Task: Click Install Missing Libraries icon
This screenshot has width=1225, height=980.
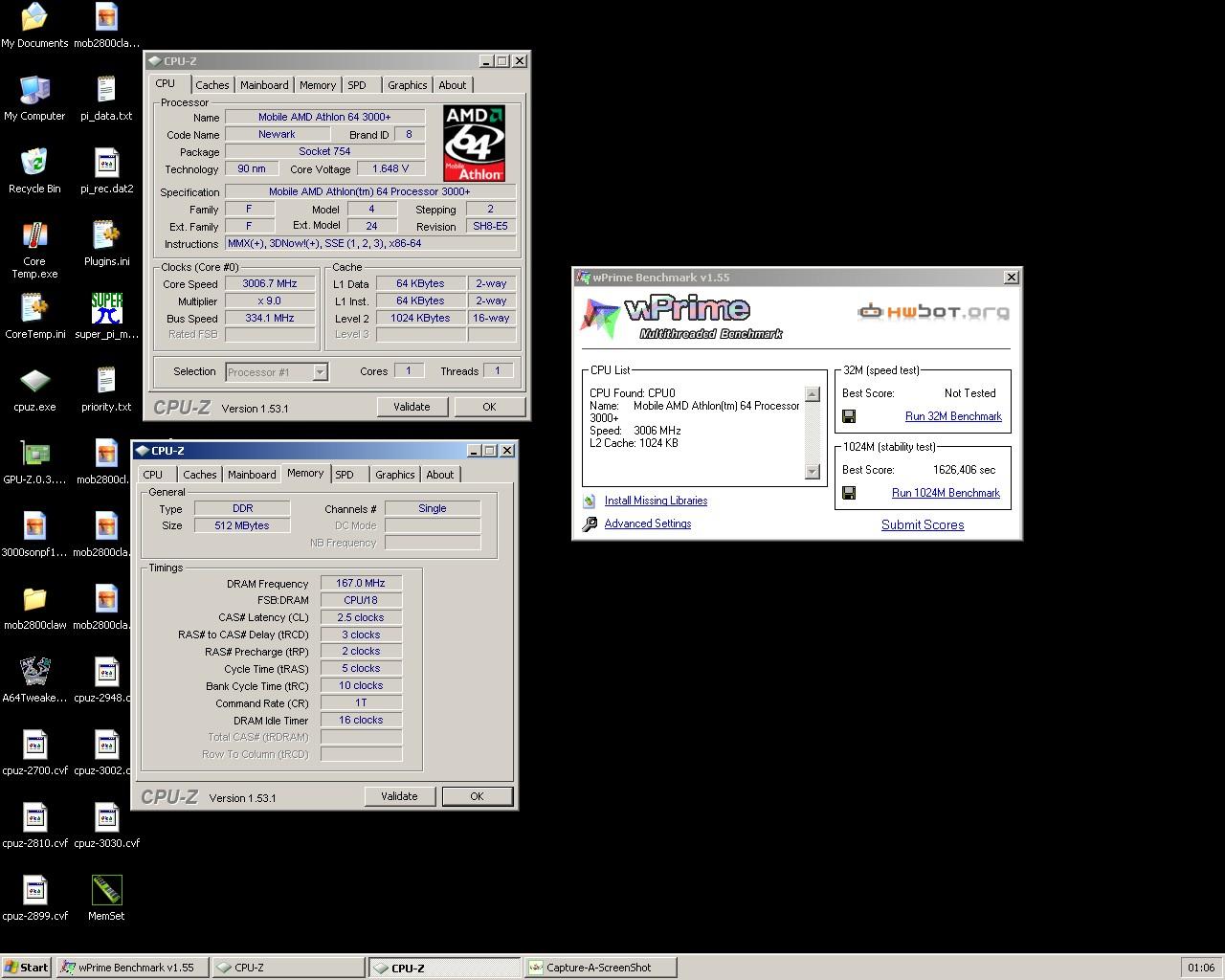Action: pos(590,501)
